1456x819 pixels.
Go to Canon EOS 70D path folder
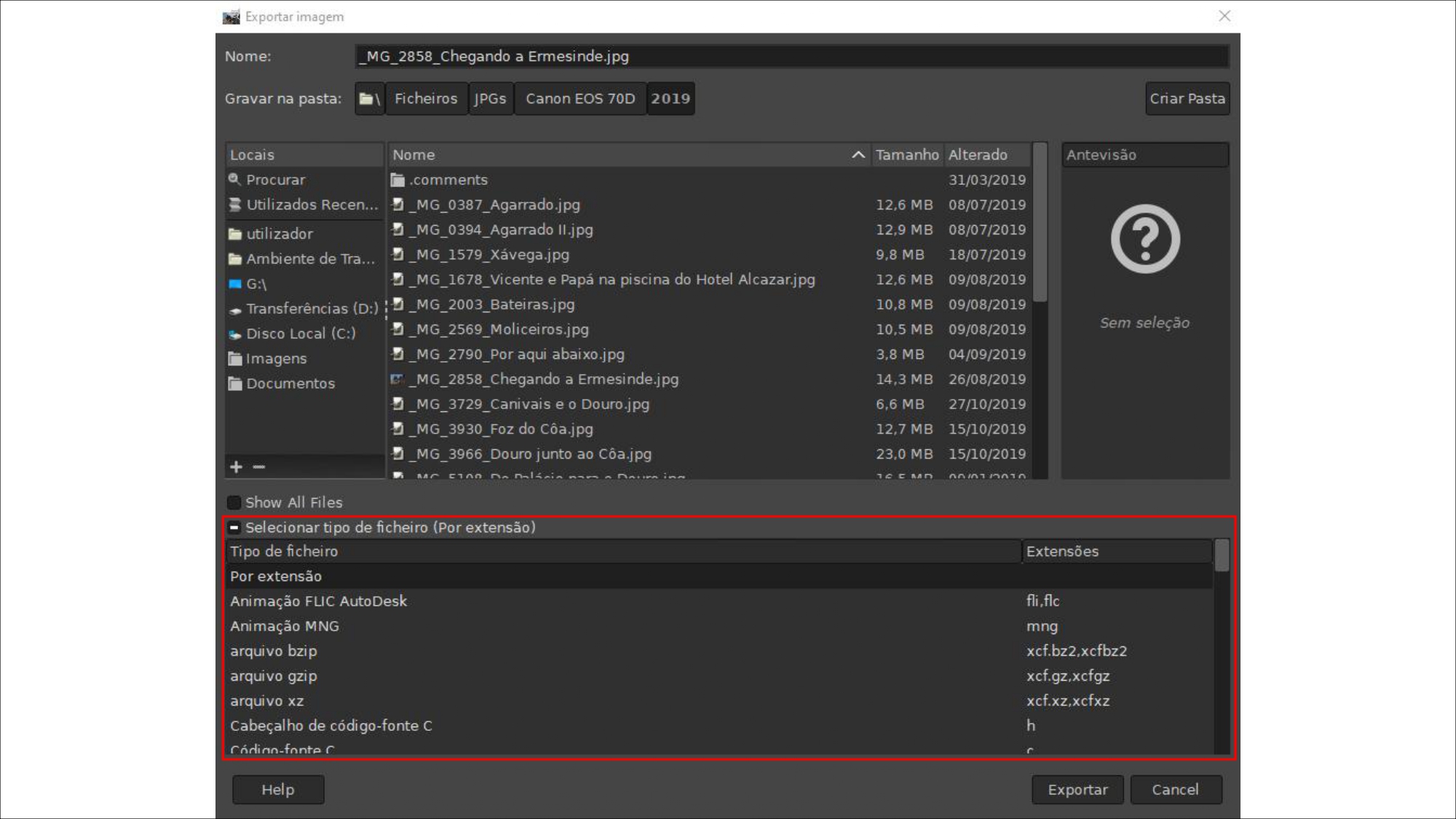point(580,99)
